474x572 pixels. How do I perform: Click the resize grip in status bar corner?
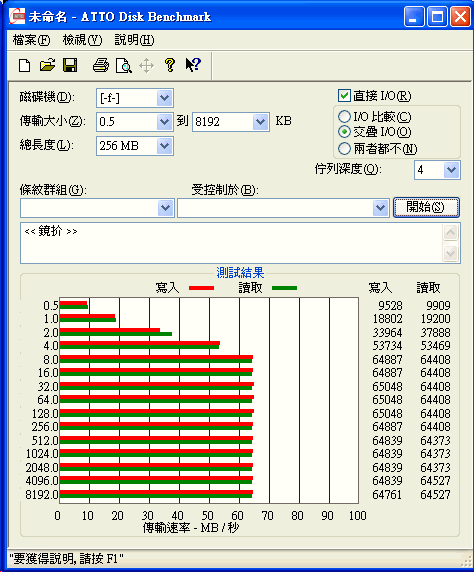[465, 561]
